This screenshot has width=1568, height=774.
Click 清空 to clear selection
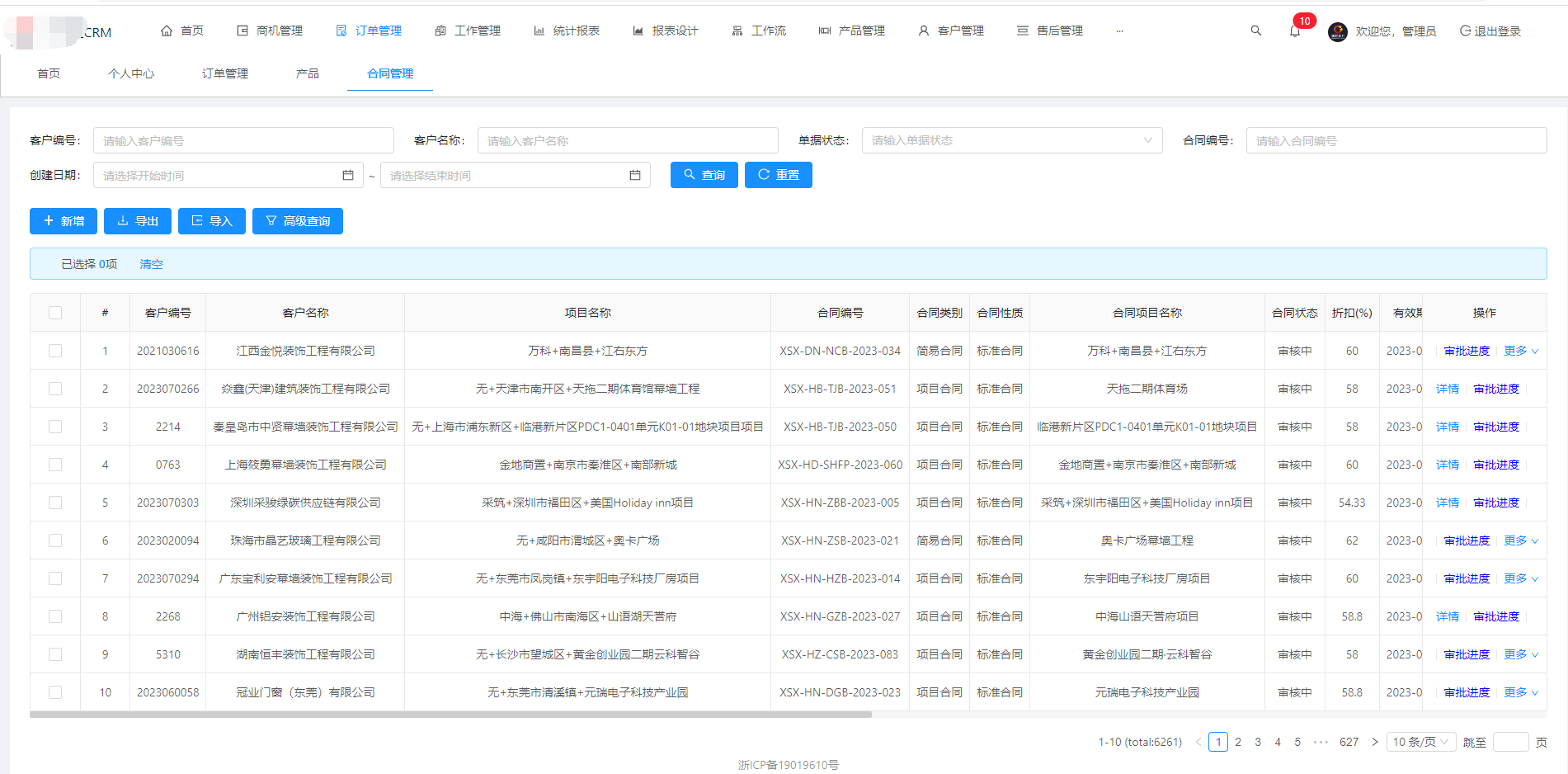coord(151,264)
